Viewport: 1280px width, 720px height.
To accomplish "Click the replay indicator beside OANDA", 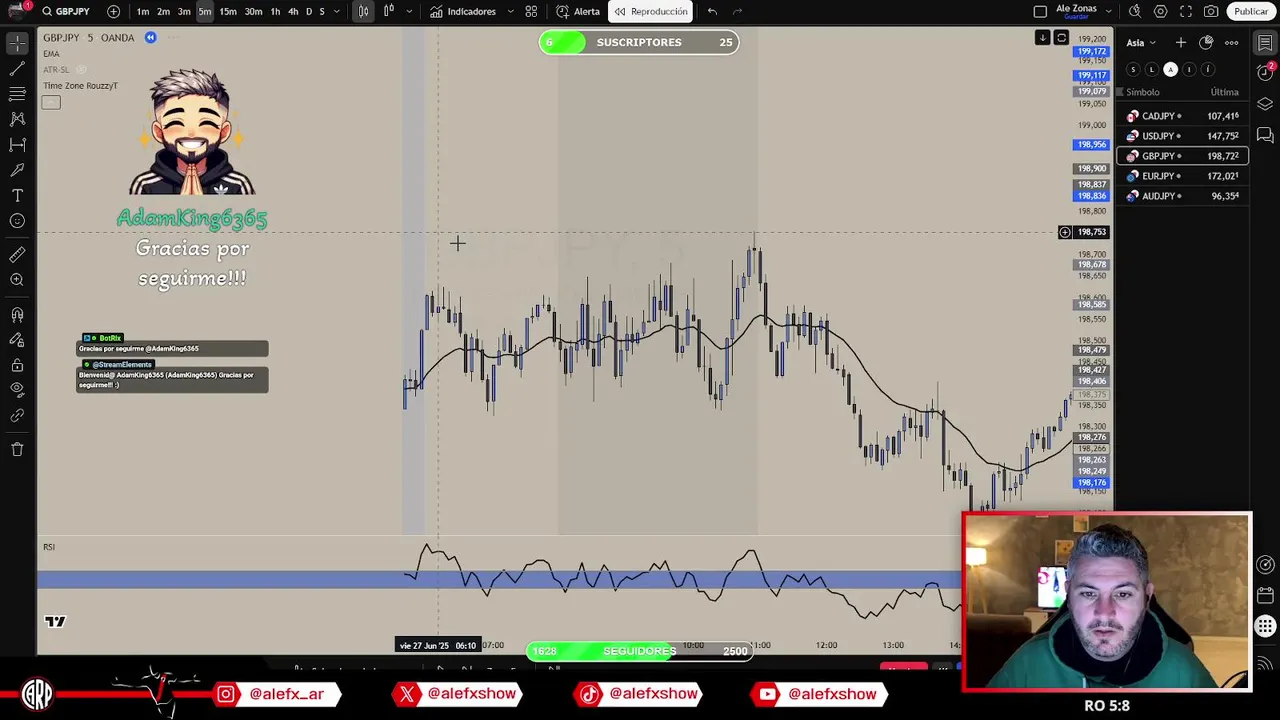I will pyautogui.click(x=150, y=38).
